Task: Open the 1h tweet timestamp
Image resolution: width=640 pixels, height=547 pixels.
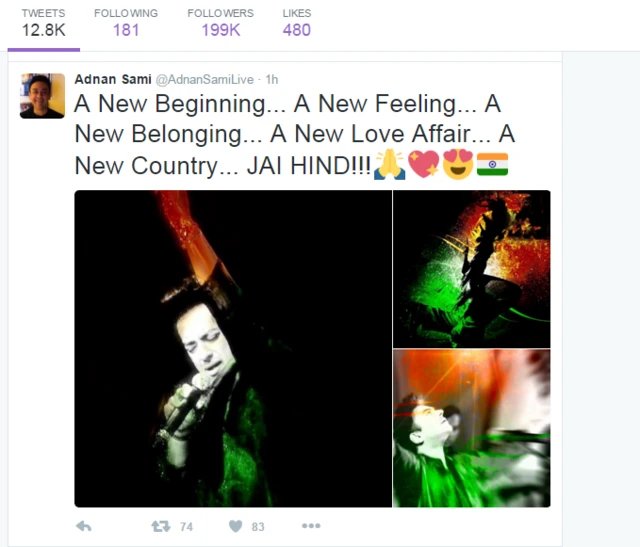Action: pyautogui.click(x=272, y=79)
